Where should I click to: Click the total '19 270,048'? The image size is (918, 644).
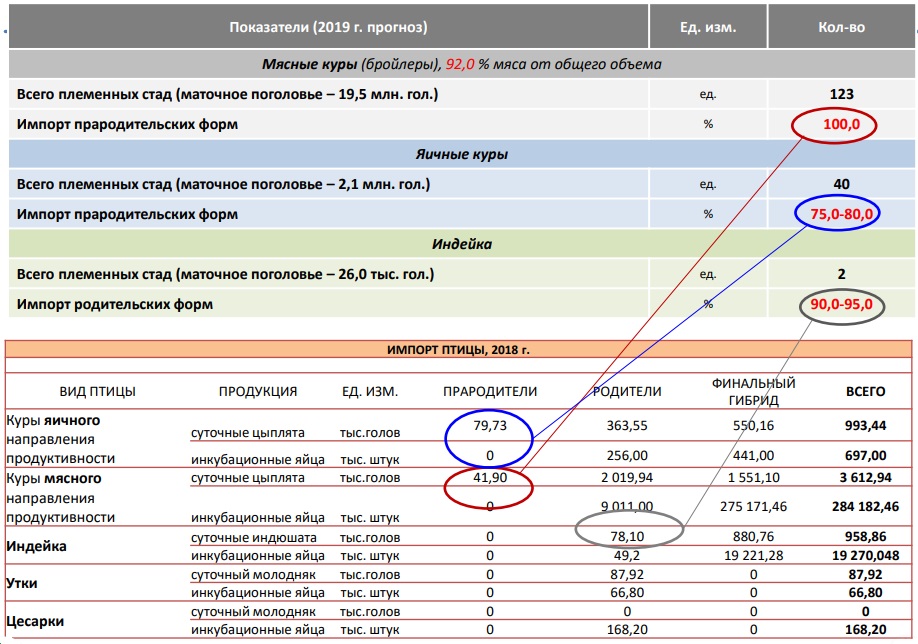click(865, 555)
